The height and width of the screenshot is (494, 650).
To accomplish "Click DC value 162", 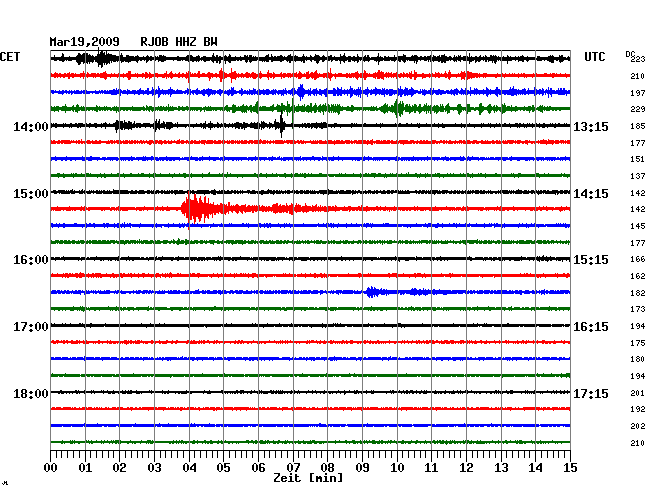I will click(638, 276).
